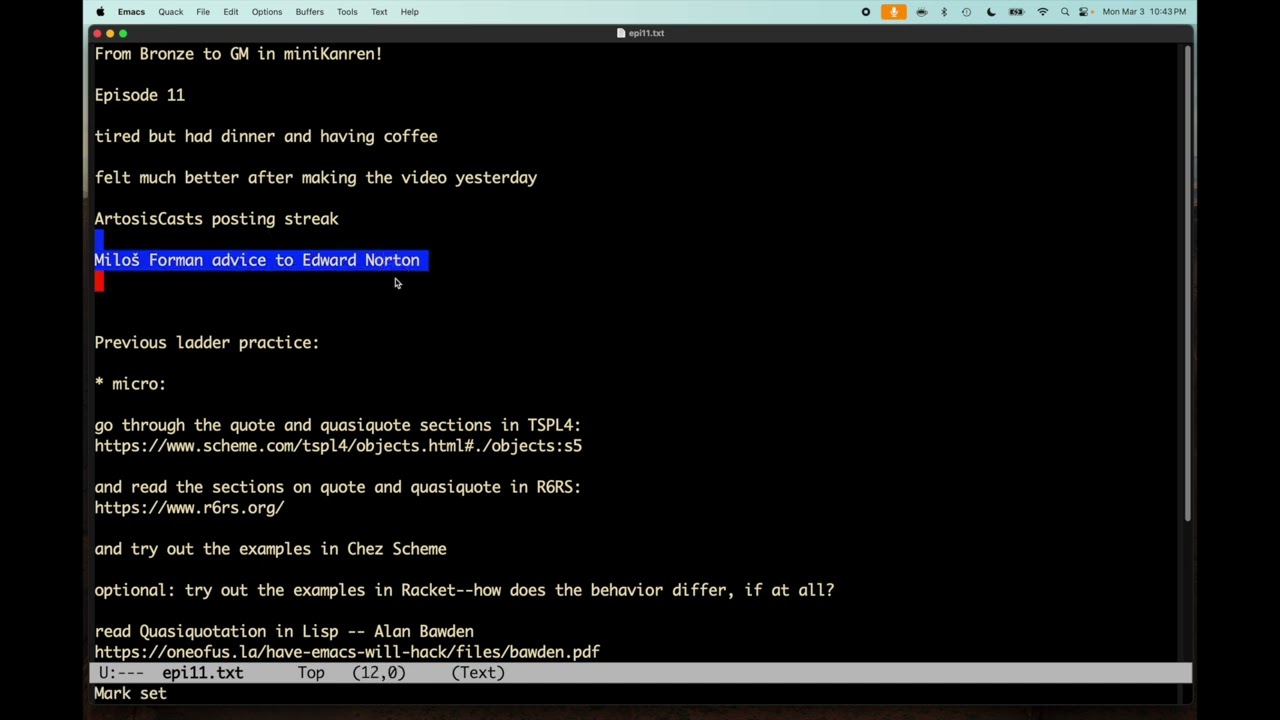This screenshot has width=1280, height=720.
Task: Open the battery status menu
Action: pyautogui.click(x=1017, y=12)
